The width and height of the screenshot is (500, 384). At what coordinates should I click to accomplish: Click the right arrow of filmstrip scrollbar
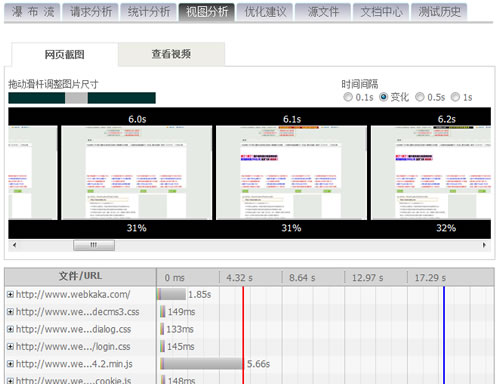484,245
